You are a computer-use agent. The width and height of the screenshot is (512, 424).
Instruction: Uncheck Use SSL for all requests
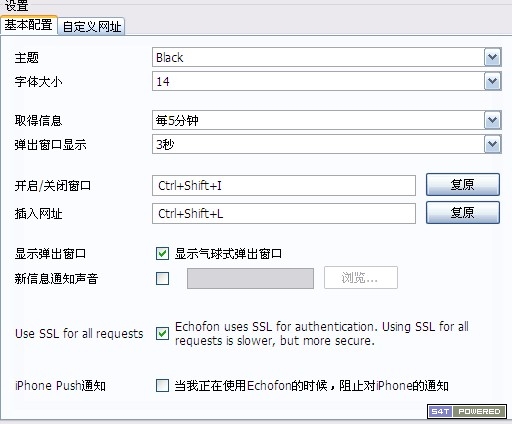click(162, 333)
